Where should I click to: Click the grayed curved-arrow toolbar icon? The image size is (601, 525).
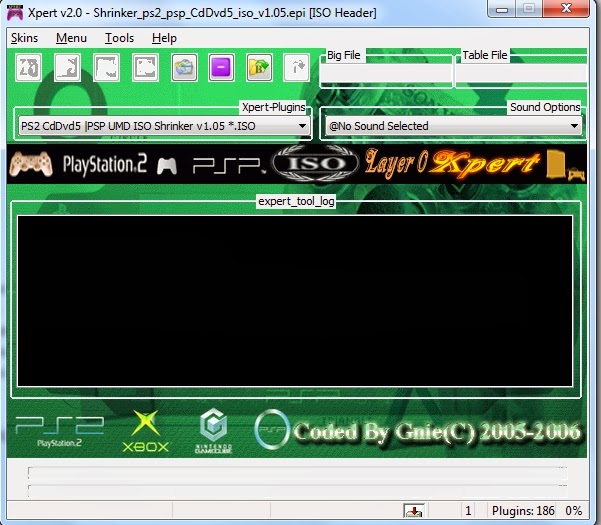click(x=297, y=68)
